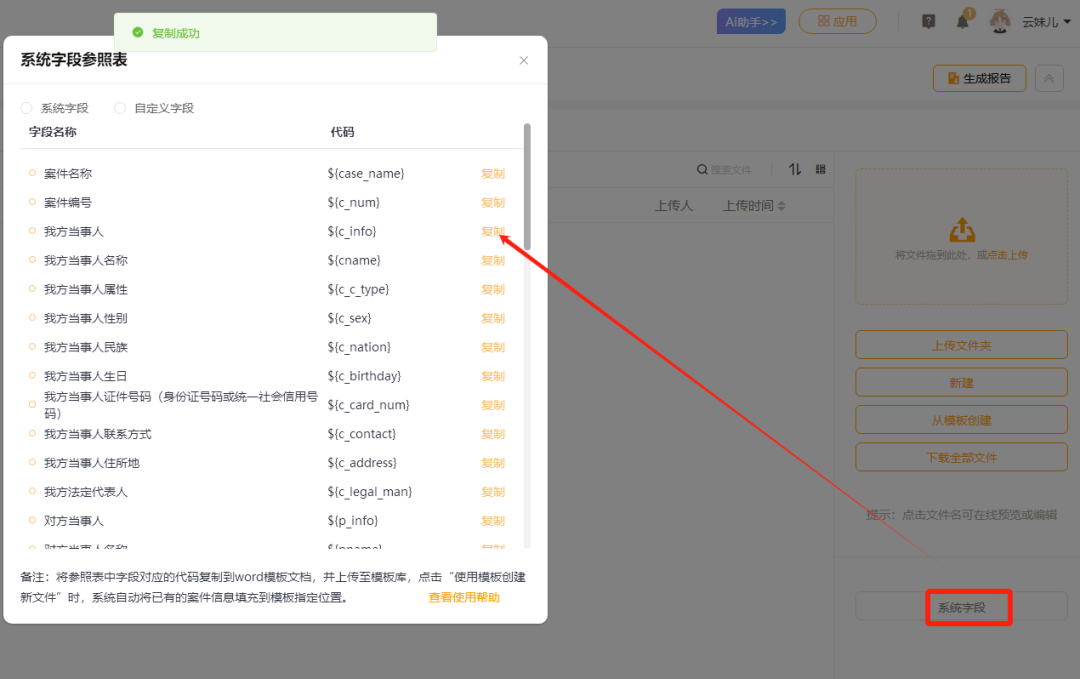Image resolution: width=1080 pixels, height=679 pixels.
Task: Switch to grid view icon
Action: tap(821, 170)
